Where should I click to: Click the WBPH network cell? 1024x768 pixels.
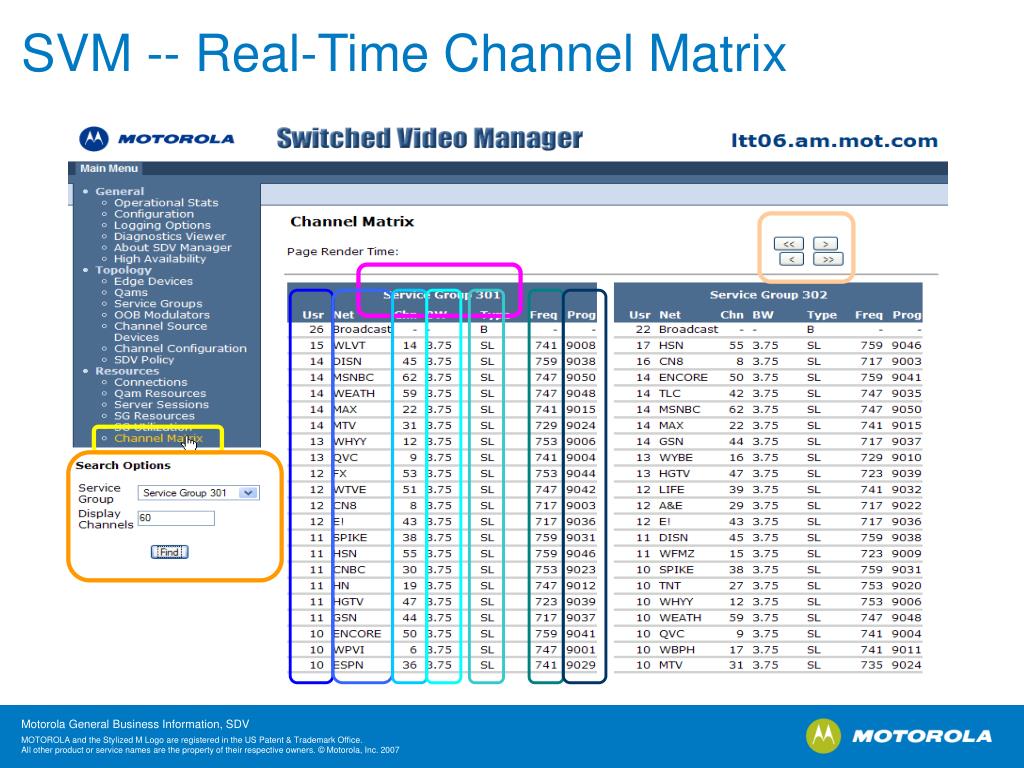(677, 650)
